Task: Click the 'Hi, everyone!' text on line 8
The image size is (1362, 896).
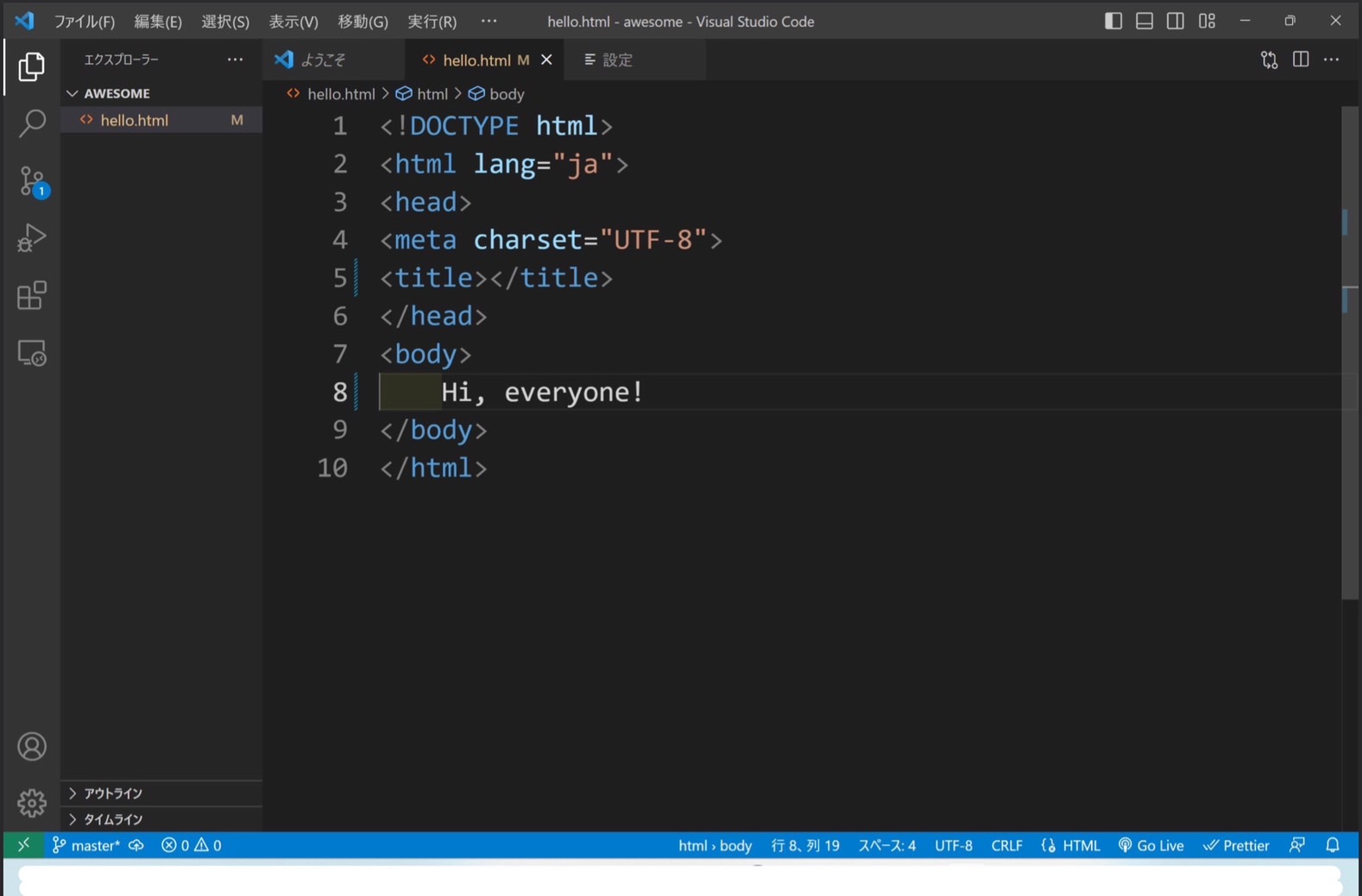Action: click(542, 392)
